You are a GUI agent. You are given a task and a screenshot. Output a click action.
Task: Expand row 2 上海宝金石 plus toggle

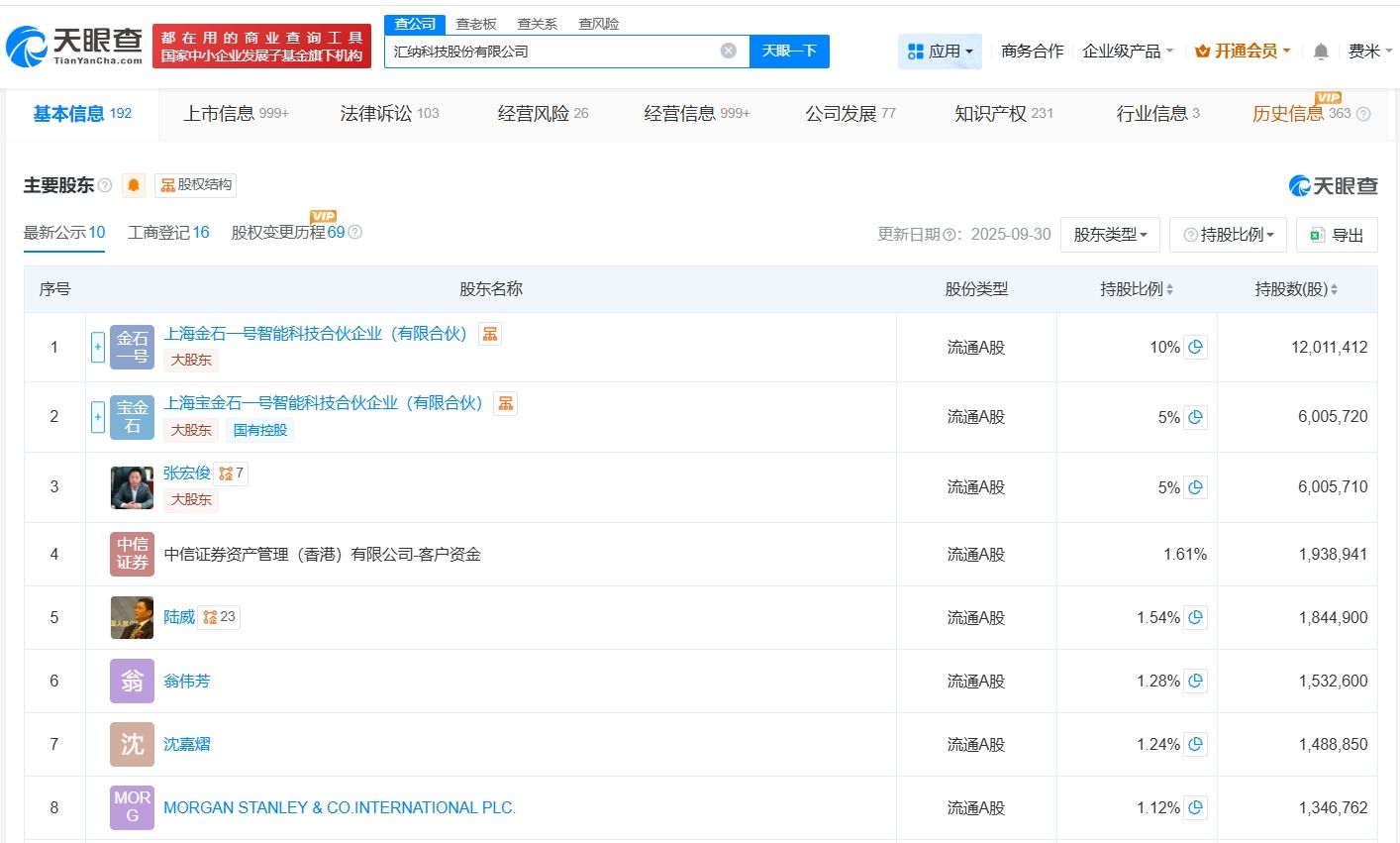coord(97,417)
